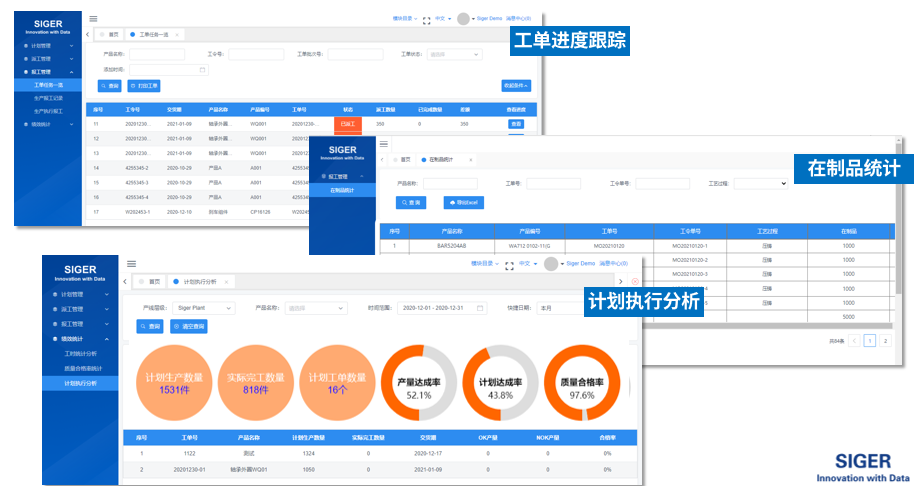
Task: Click the 打印工单 button
Action: click(x=144, y=86)
